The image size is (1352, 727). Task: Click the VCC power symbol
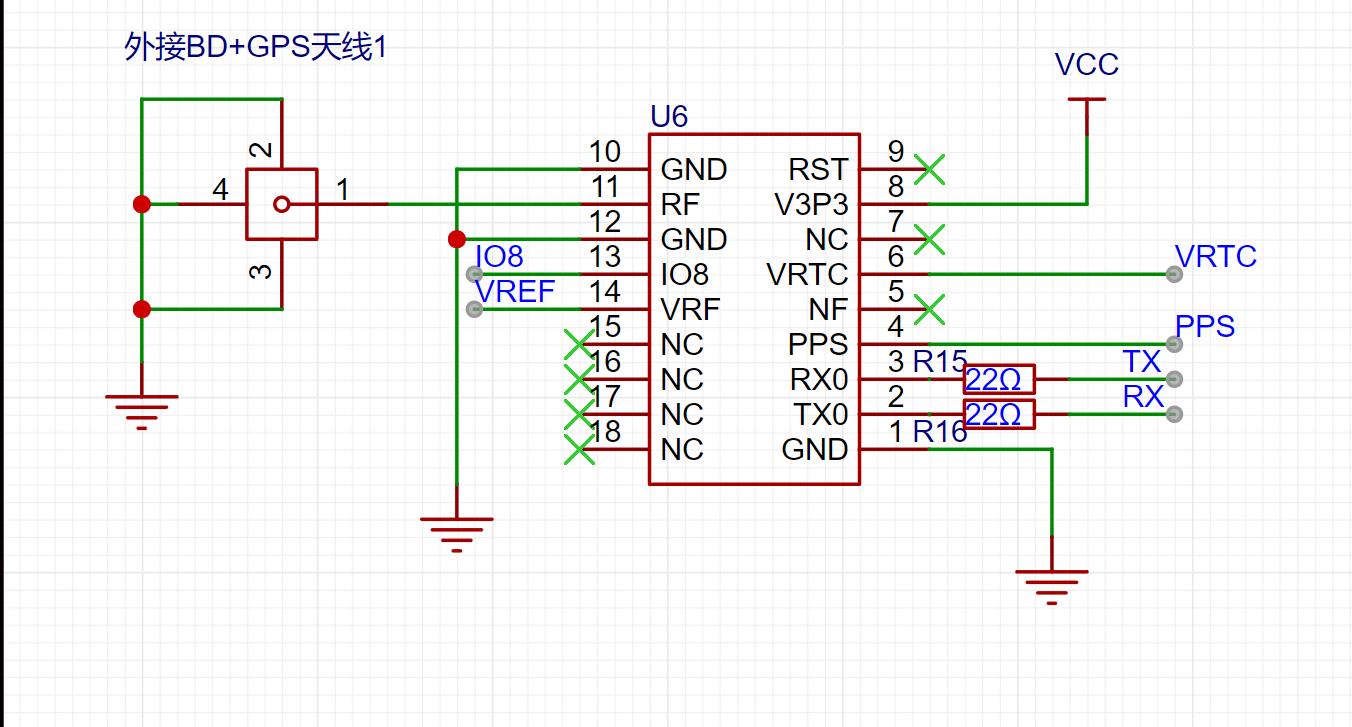(x=1087, y=99)
